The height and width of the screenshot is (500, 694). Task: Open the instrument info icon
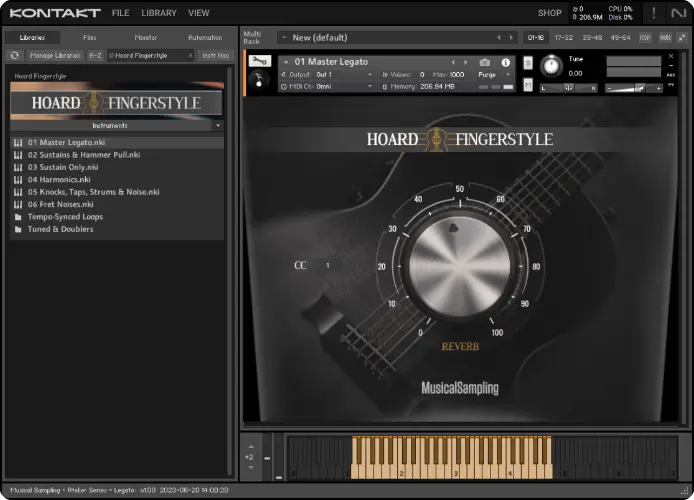point(505,62)
